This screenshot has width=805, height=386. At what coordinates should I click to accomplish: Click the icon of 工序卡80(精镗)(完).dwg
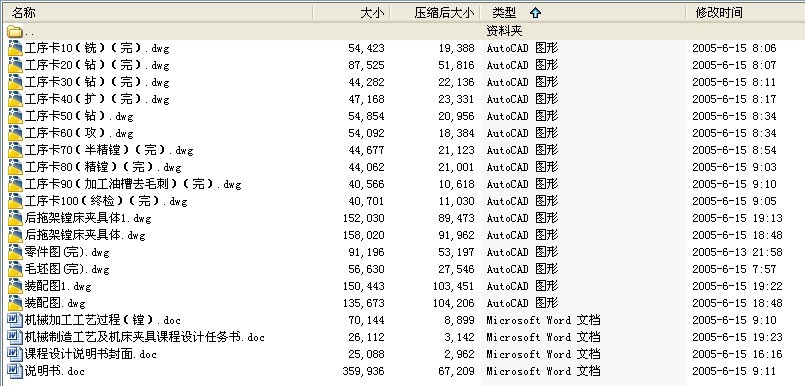pyautogui.click(x=15, y=167)
